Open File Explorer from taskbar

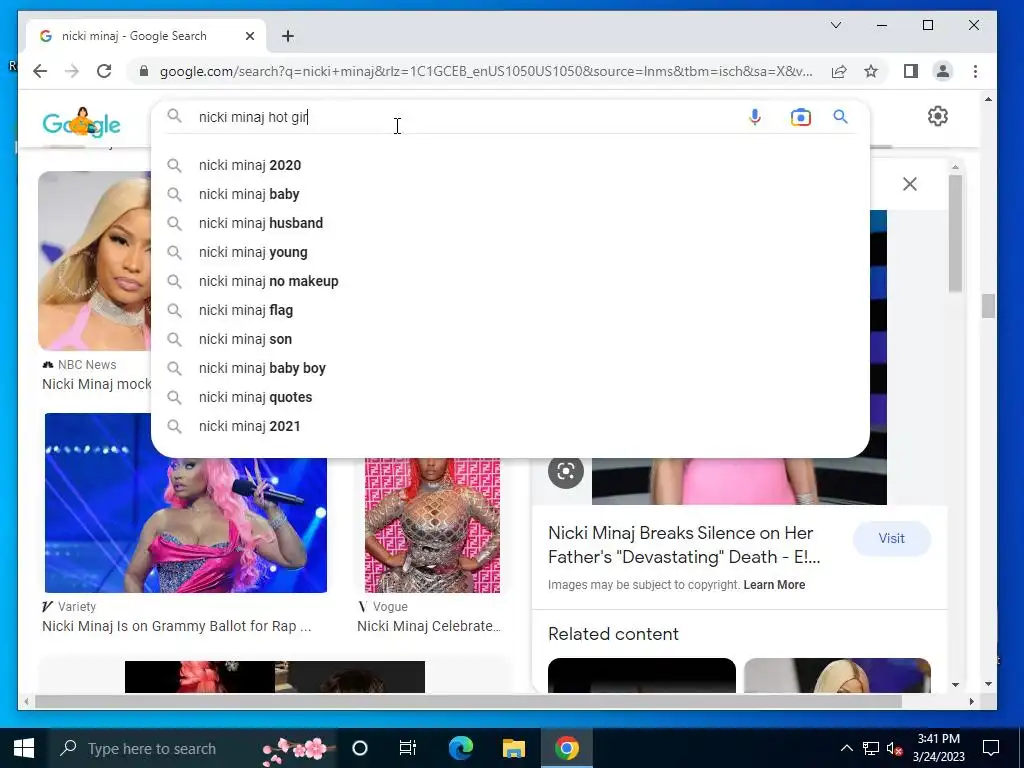tap(513, 748)
